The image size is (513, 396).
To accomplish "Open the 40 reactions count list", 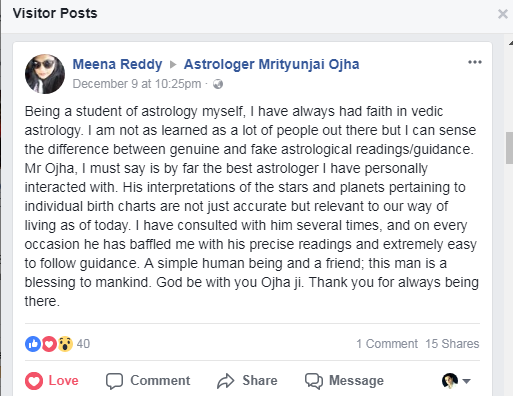I will click(x=83, y=344).
